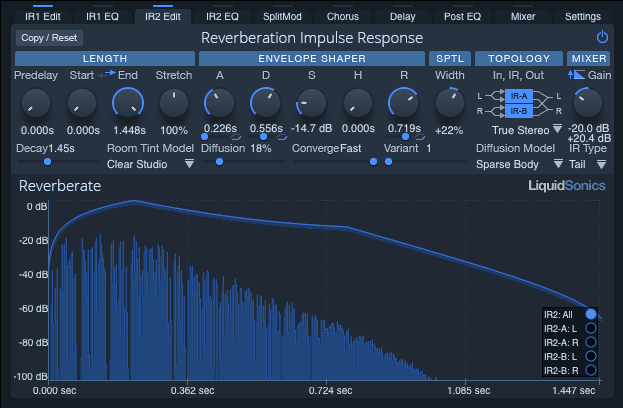Toggle the IR2 power button

point(602,37)
